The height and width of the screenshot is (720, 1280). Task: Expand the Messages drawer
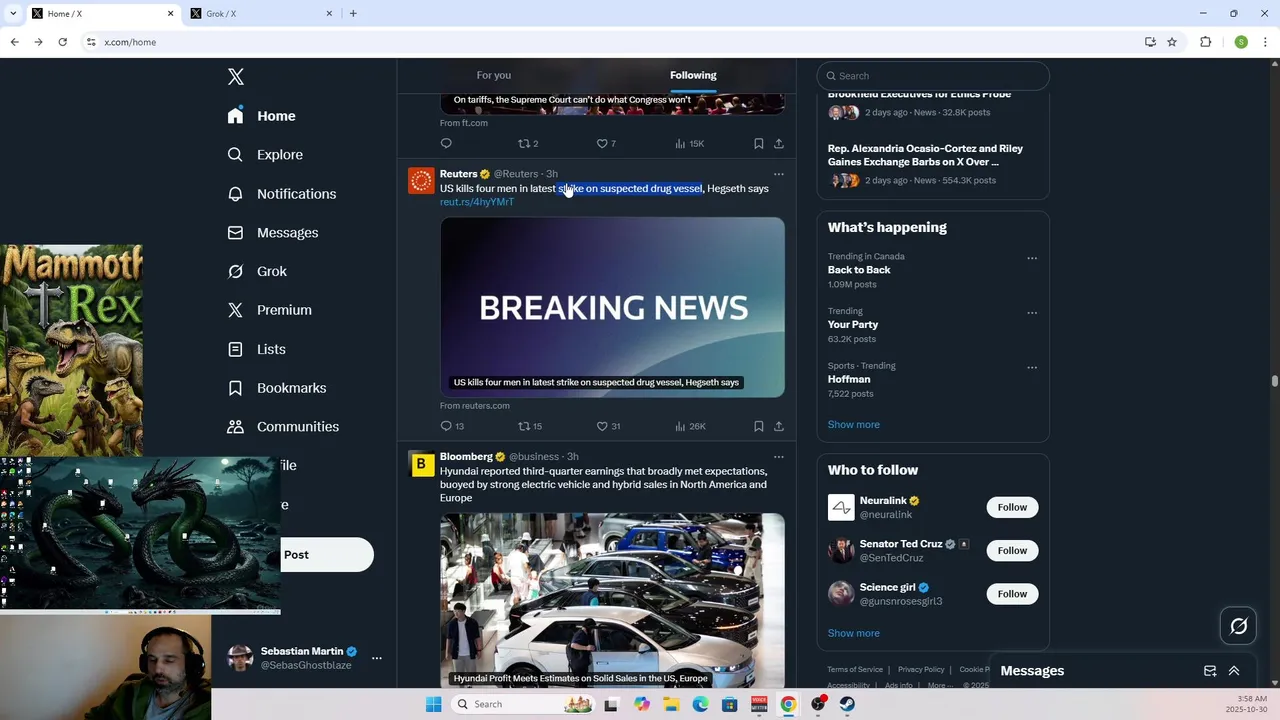pos(1234,671)
